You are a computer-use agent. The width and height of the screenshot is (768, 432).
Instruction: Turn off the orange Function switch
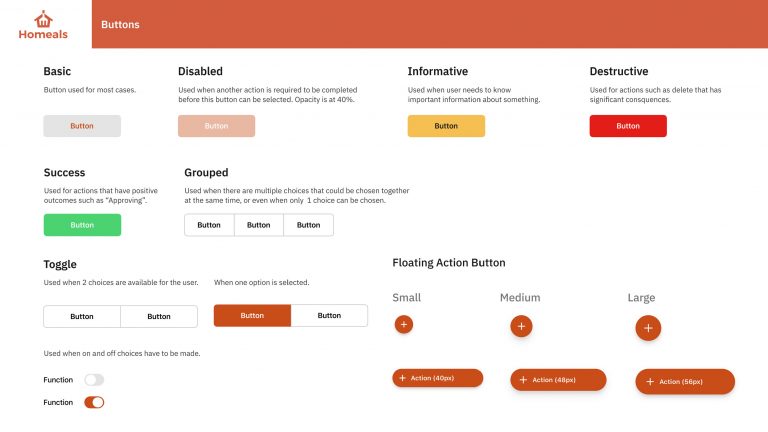[x=94, y=402]
